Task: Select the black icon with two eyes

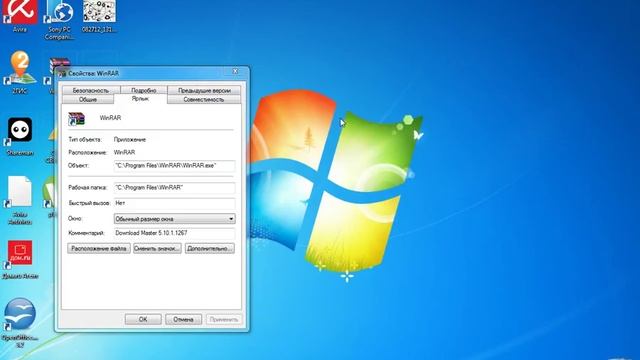Action: click(x=20, y=131)
